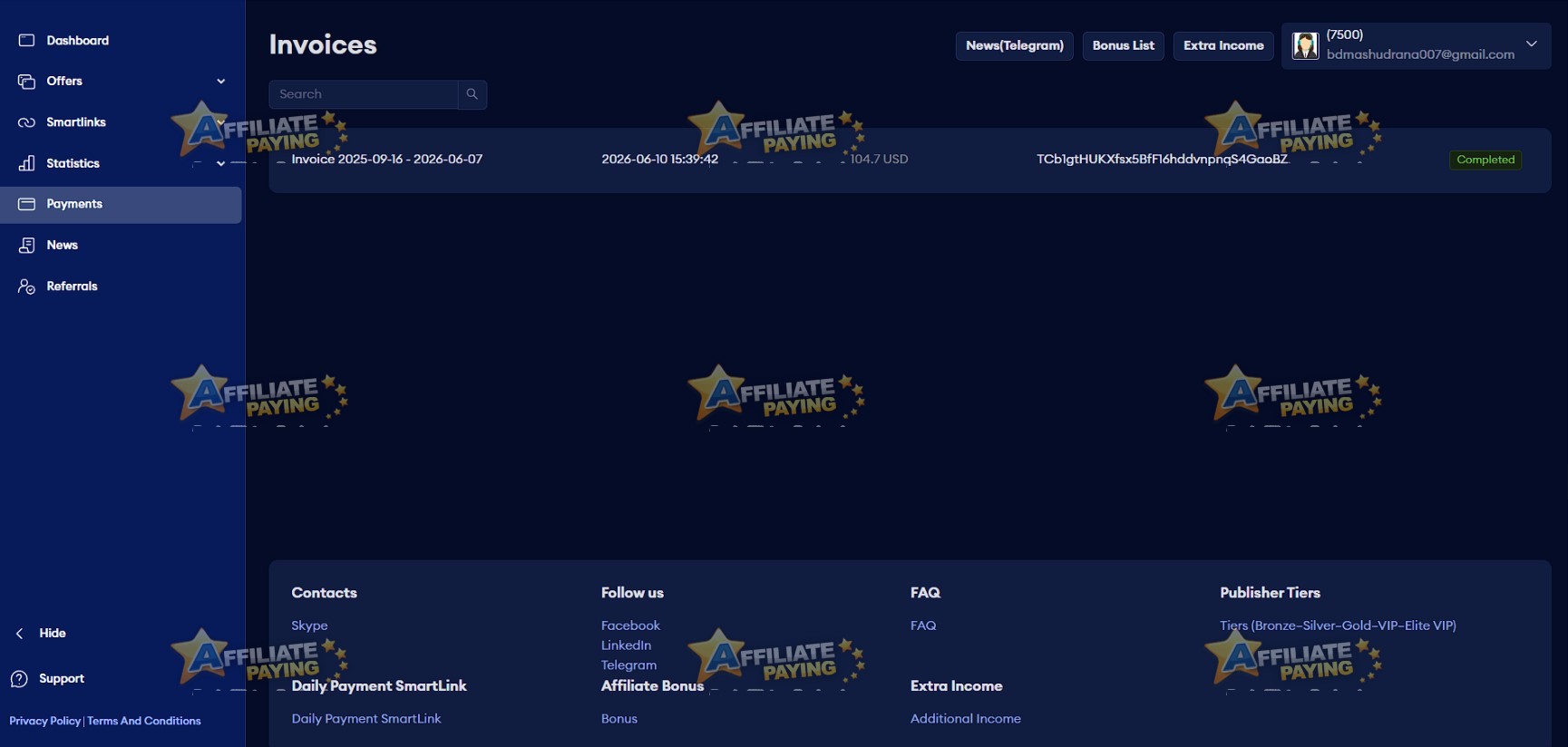Click the Extra Income button
The image size is (1568, 747).
(x=1223, y=46)
